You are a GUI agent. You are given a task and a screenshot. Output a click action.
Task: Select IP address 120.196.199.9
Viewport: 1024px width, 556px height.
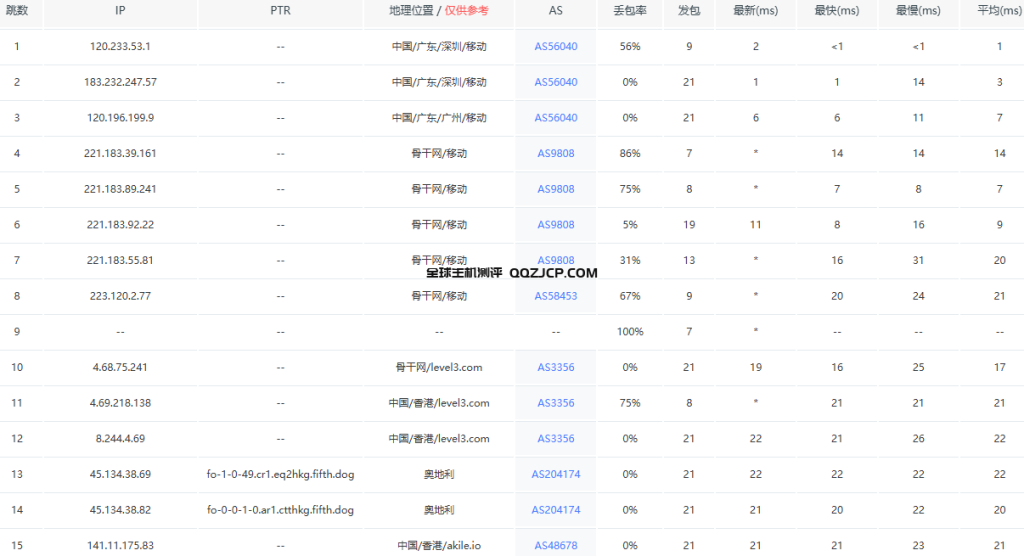[120, 118]
